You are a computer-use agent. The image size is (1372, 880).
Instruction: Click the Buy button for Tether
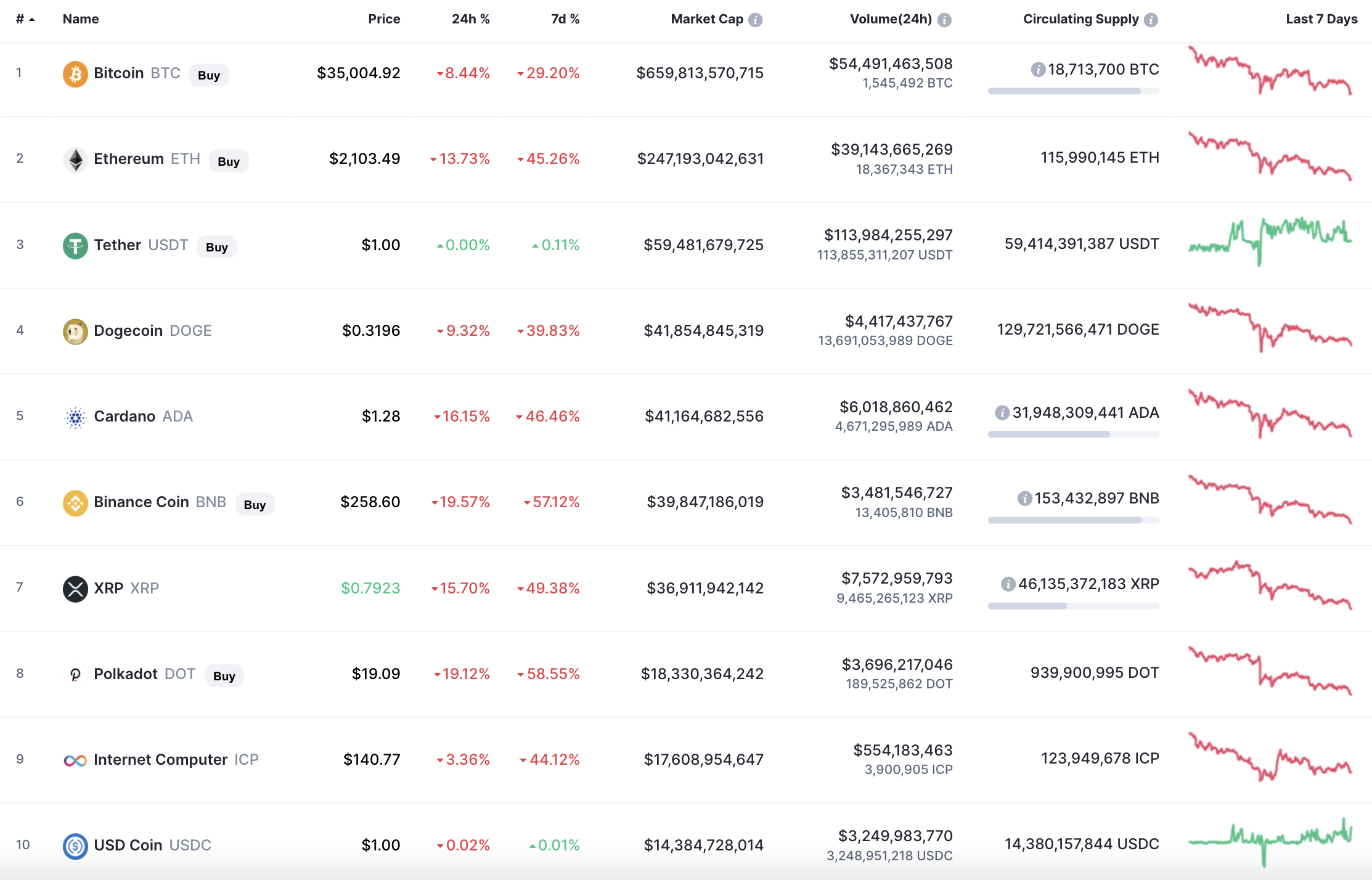point(217,247)
